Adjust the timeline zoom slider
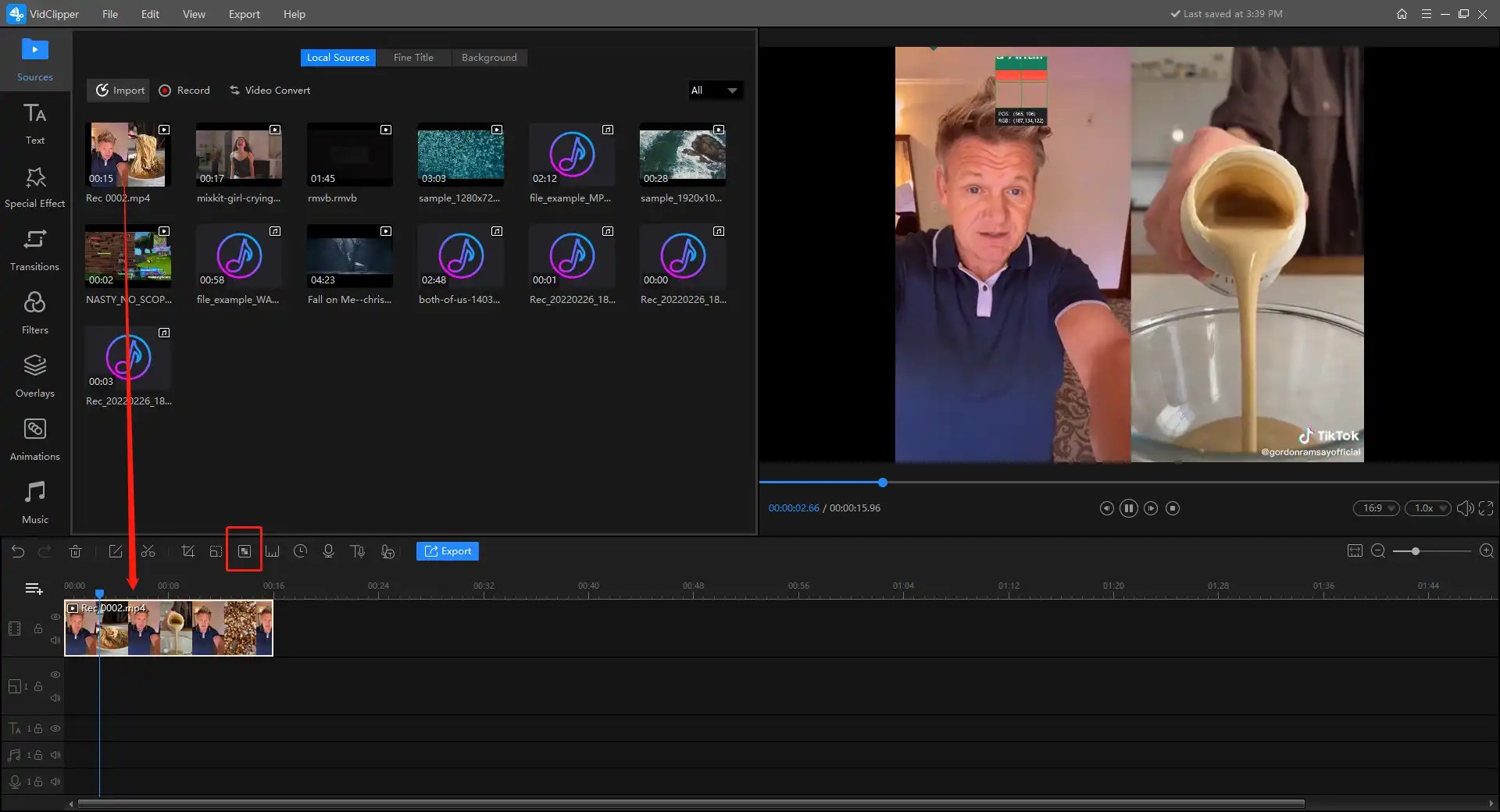Viewport: 1500px width, 812px height. (1414, 551)
